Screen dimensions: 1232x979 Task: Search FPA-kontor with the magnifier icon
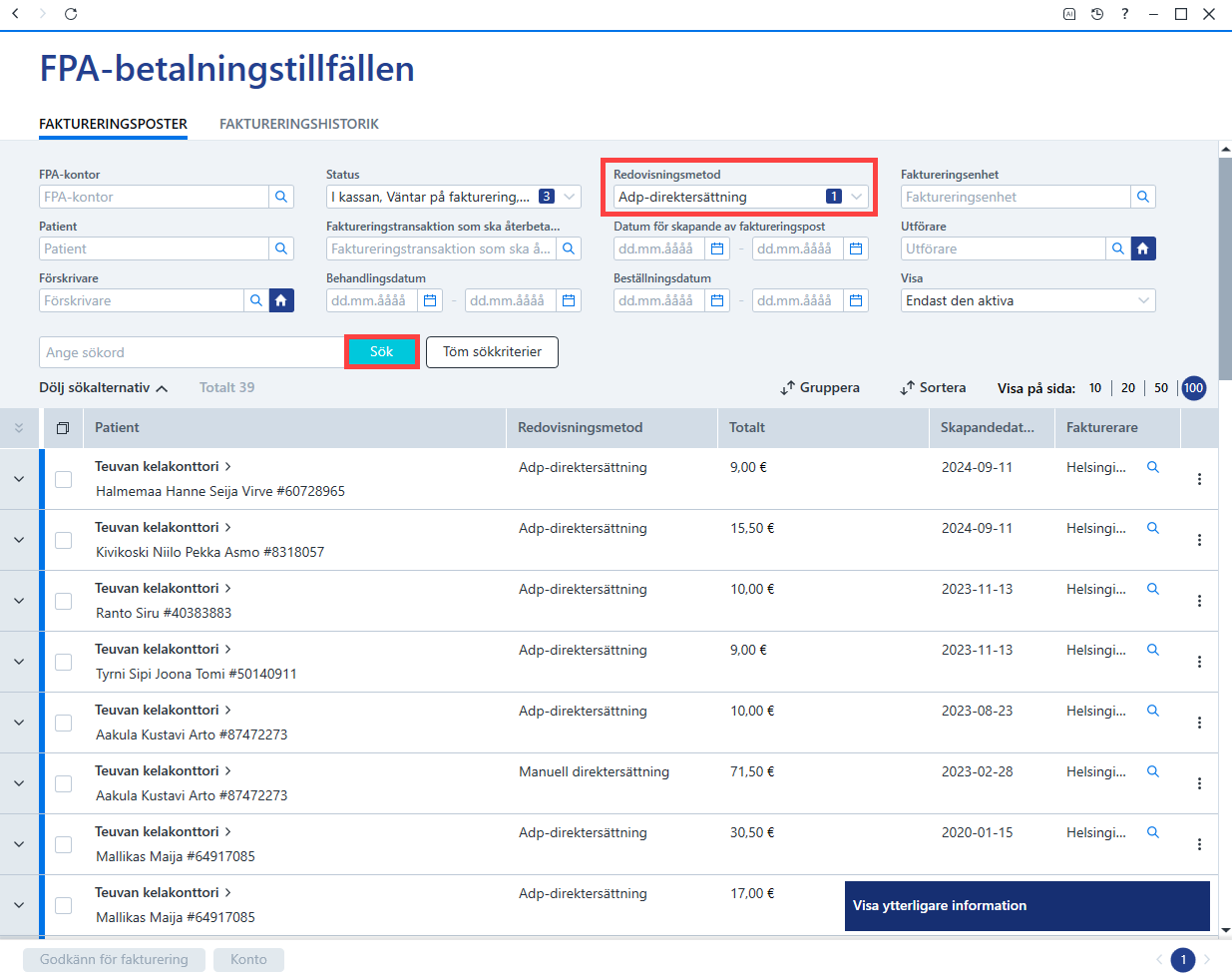point(281,197)
